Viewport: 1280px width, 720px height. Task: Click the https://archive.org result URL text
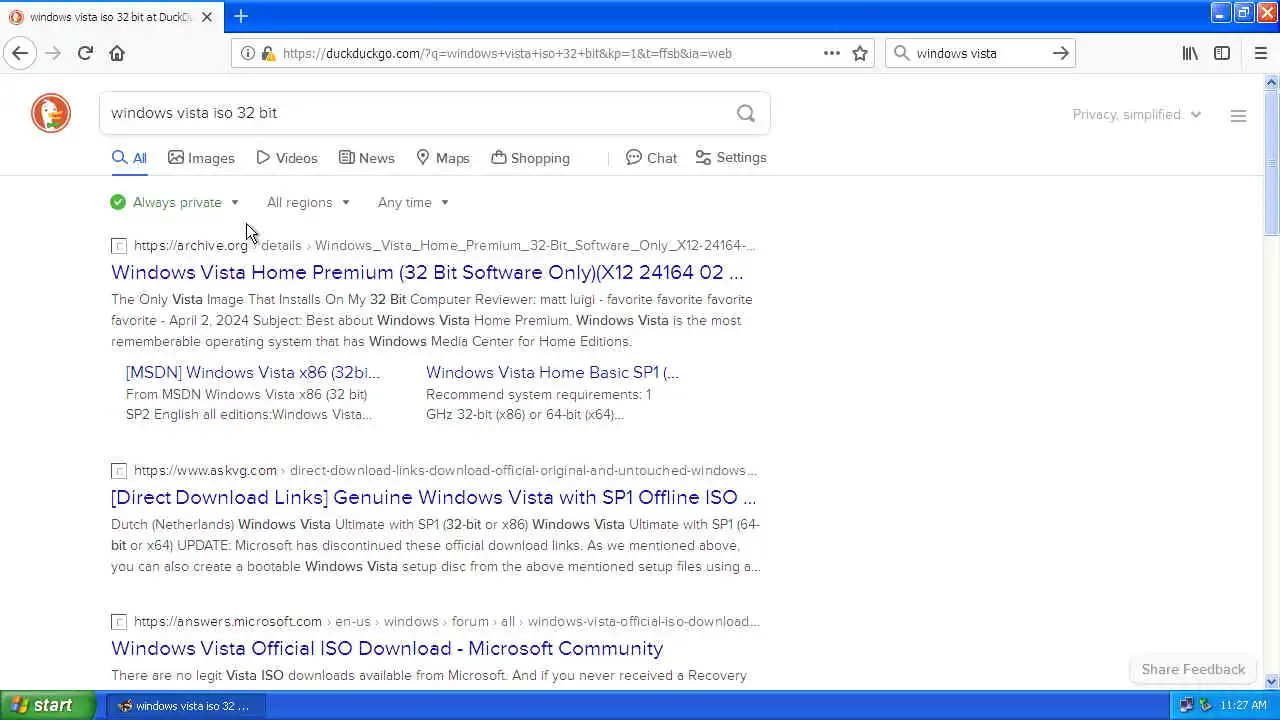[x=191, y=245]
